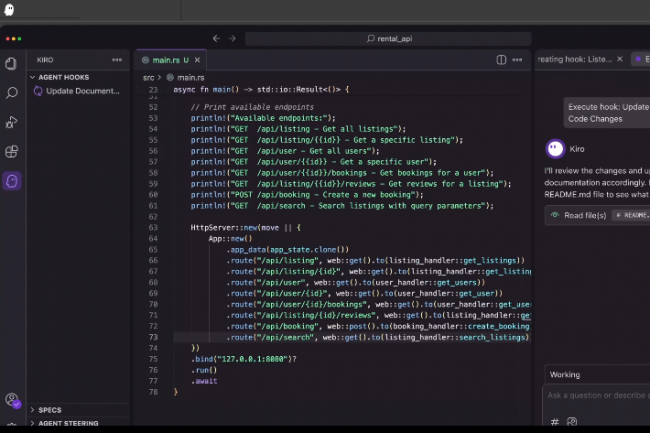The width and height of the screenshot is (650, 433).
Task: Open the Explorer view in activity bar
Action: 12,63
